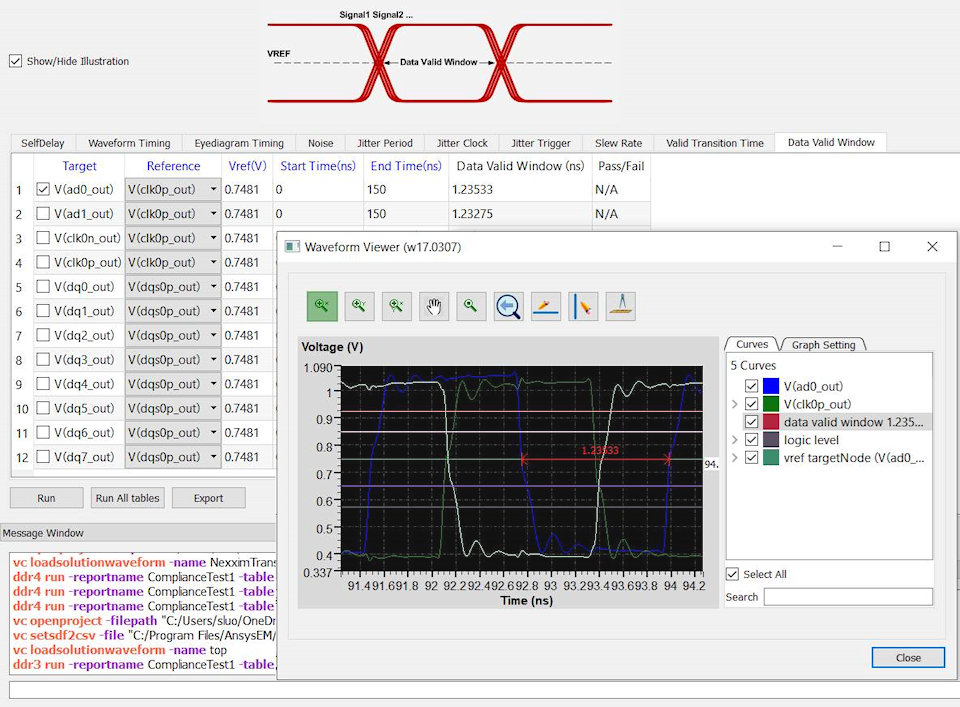Check the V(ad1_out) target row checkbox

[x=43, y=214]
